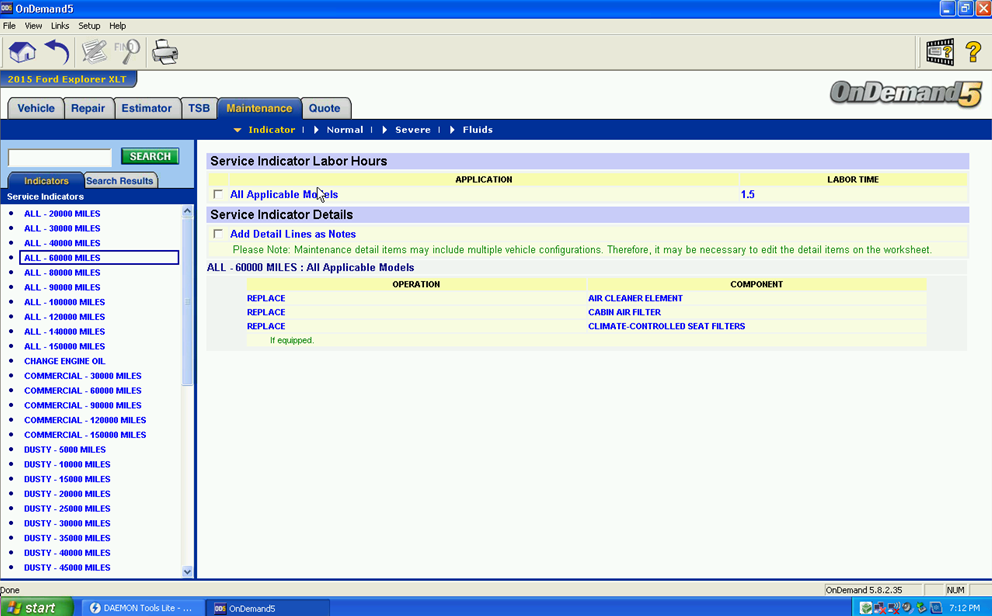The width and height of the screenshot is (992, 616).
Task: Switch to the TSB tab
Action: coord(199,108)
